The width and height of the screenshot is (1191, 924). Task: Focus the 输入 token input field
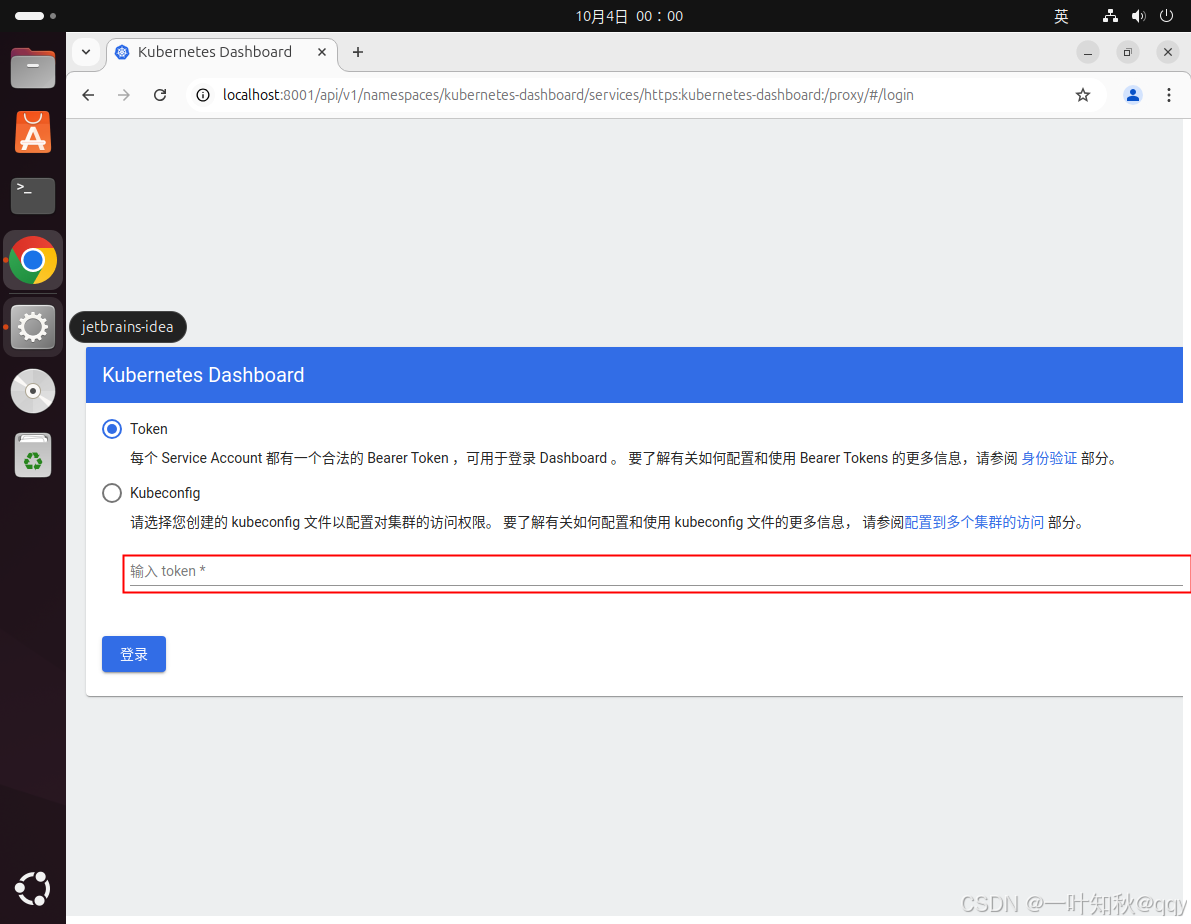pos(656,573)
